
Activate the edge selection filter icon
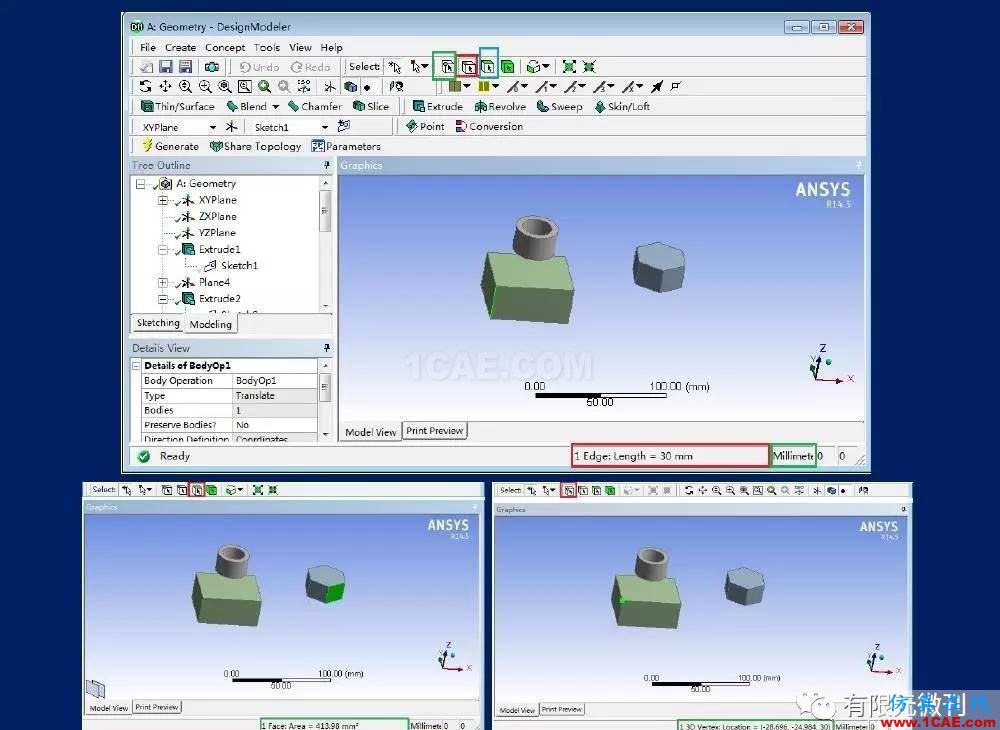click(467, 67)
